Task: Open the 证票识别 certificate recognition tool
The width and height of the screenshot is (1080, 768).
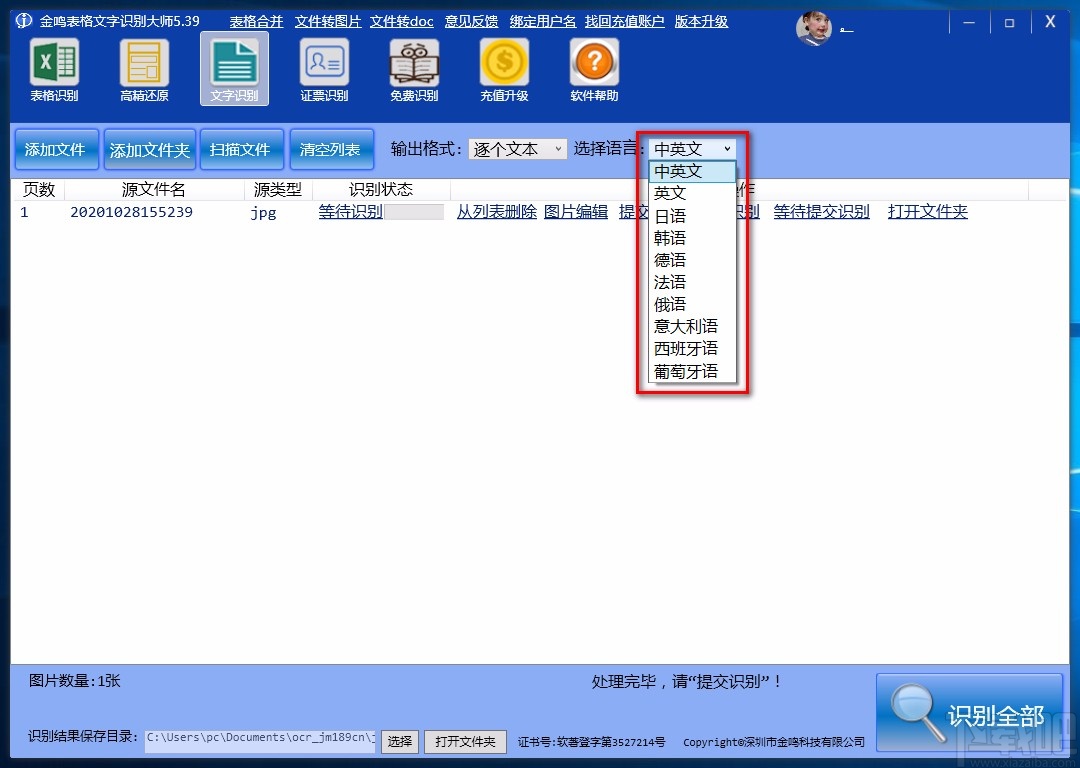Action: 323,70
